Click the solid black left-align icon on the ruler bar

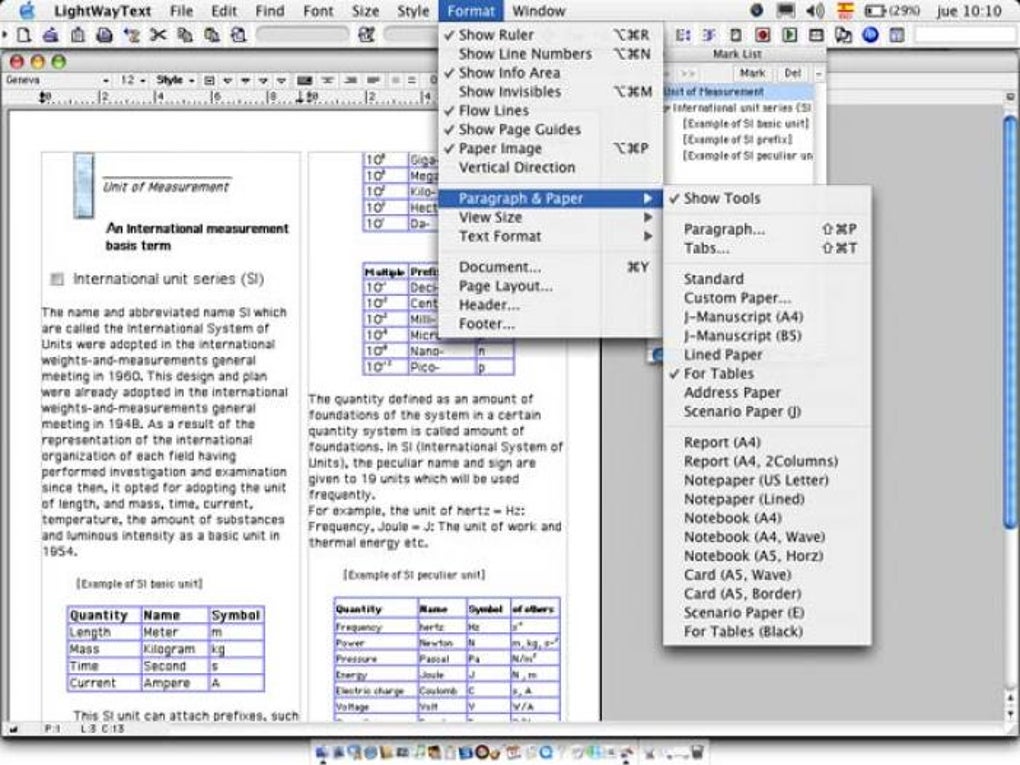pyautogui.click(x=304, y=80)
